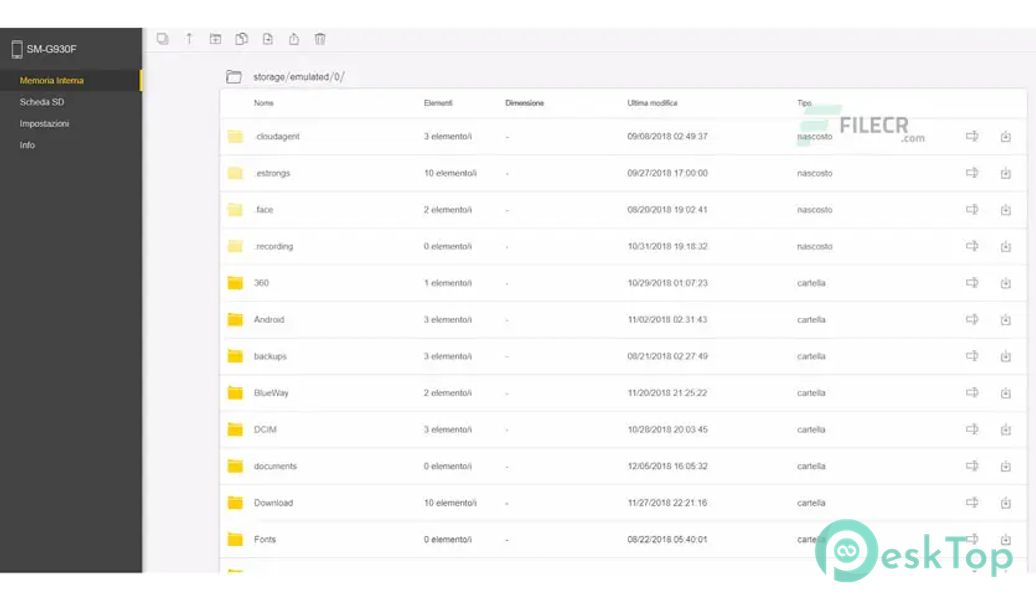Click move icon on backups row
Screen dimensions: 1036x600
972,356
